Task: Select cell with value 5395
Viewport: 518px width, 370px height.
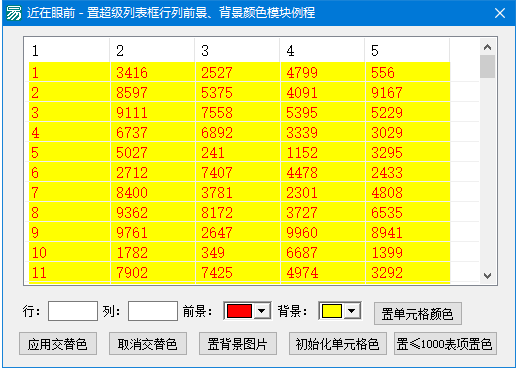Action: coord(322,112)
